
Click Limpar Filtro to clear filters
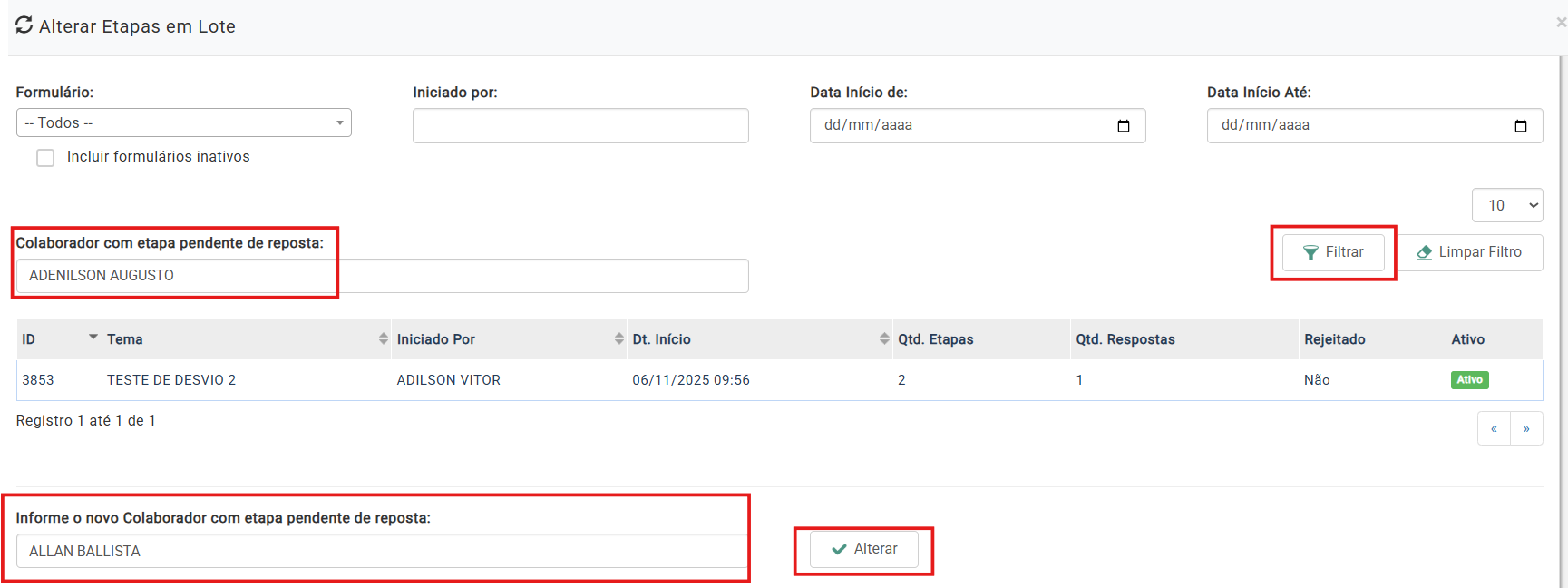[1469, 252]
